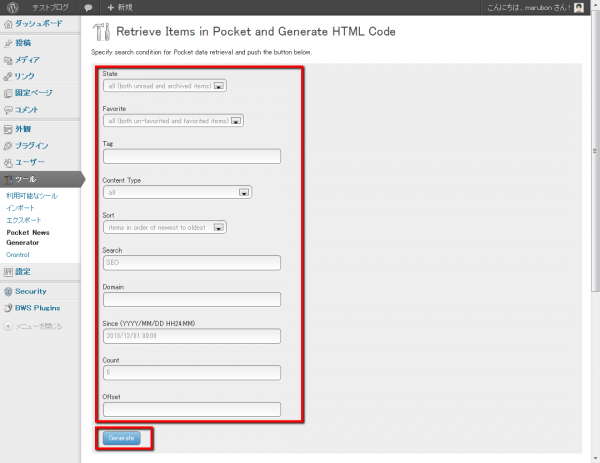Open the comments bubble icon in admin bar
The width and height of the screenshot is (600, 463).
click(x=88, y=8)
